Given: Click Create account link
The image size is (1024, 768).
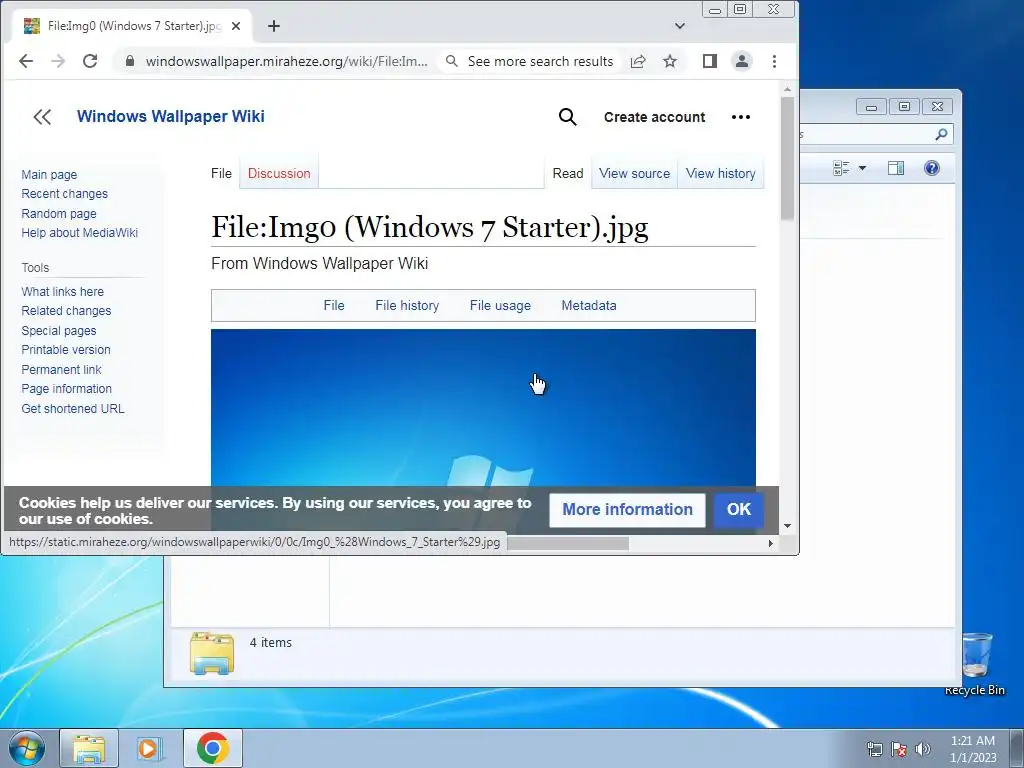Looking at the screenshot, I should click(x=654, y=117).
